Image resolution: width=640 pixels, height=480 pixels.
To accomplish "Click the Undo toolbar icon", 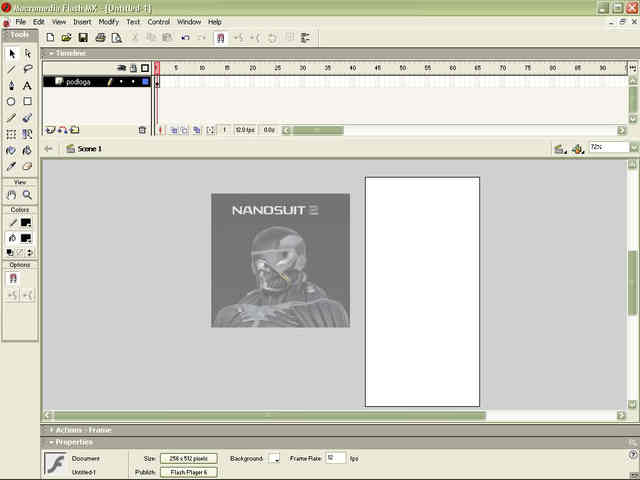I will (185, 38).
